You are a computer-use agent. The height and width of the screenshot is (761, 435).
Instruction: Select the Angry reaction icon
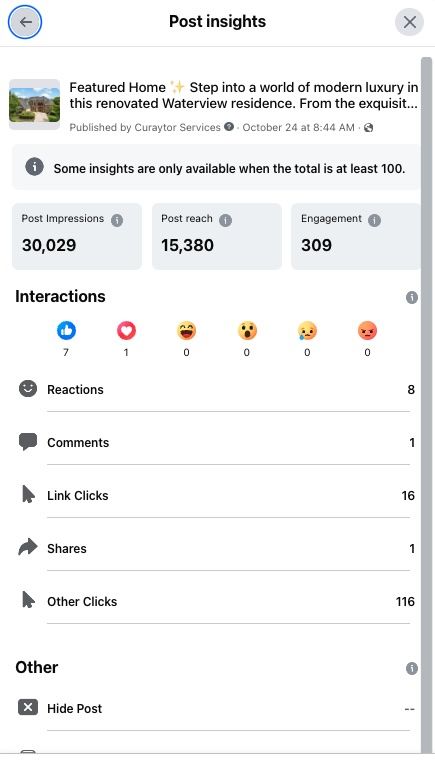tap(368, 331)
